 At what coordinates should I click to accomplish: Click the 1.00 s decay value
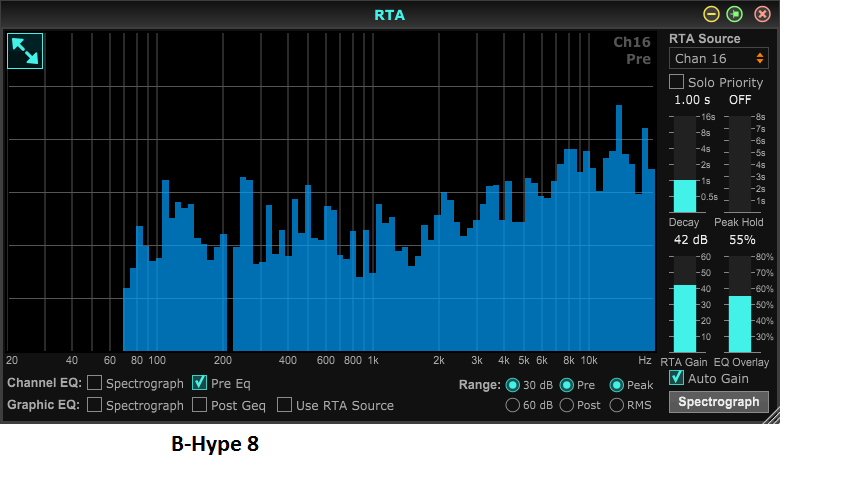692,100
